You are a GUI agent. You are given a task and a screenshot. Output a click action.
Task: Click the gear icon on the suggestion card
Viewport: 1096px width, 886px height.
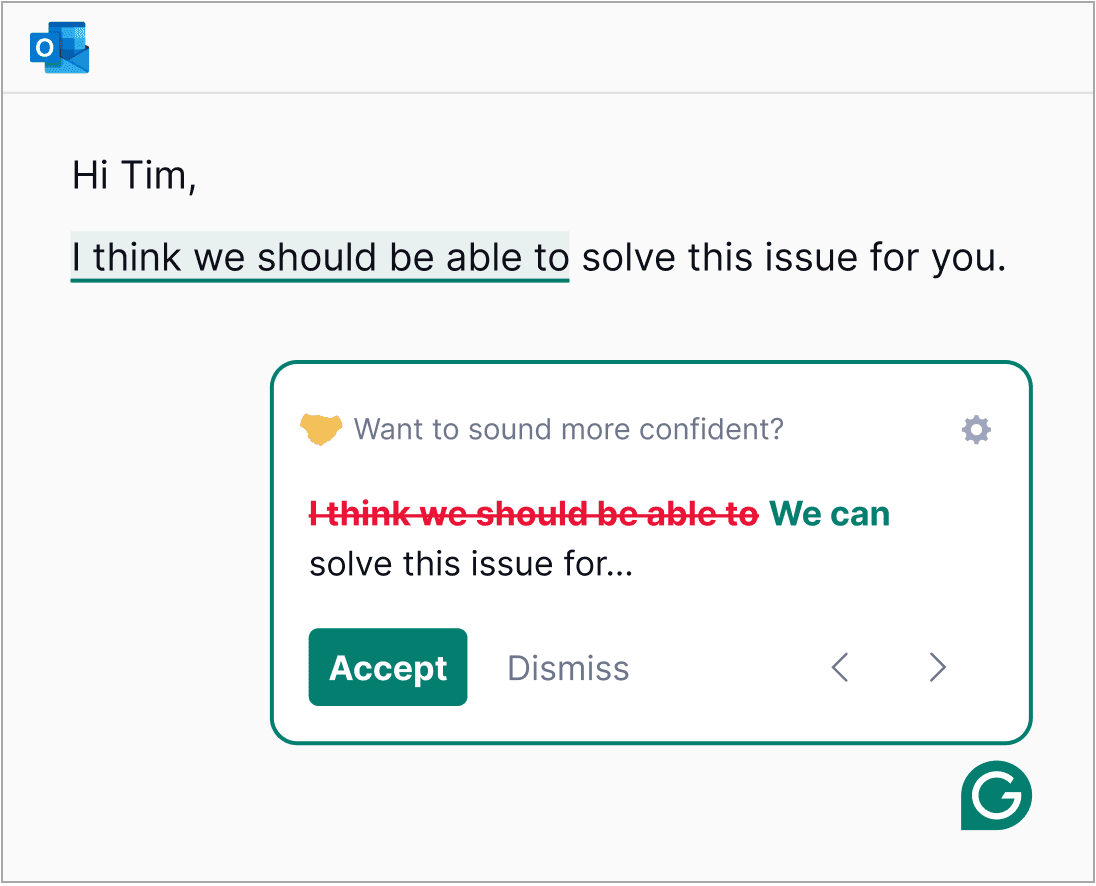tap(976, 429)
